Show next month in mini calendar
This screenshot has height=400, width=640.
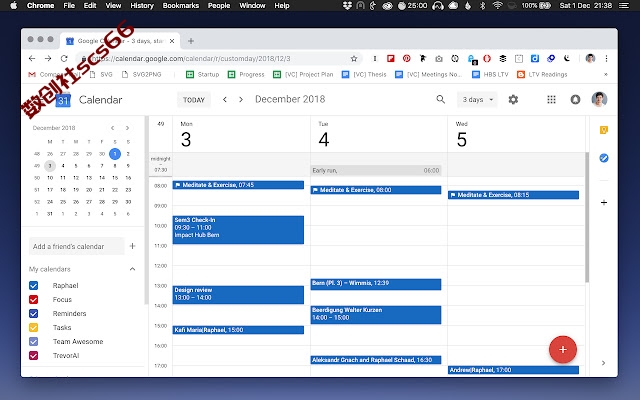(127, 128)
